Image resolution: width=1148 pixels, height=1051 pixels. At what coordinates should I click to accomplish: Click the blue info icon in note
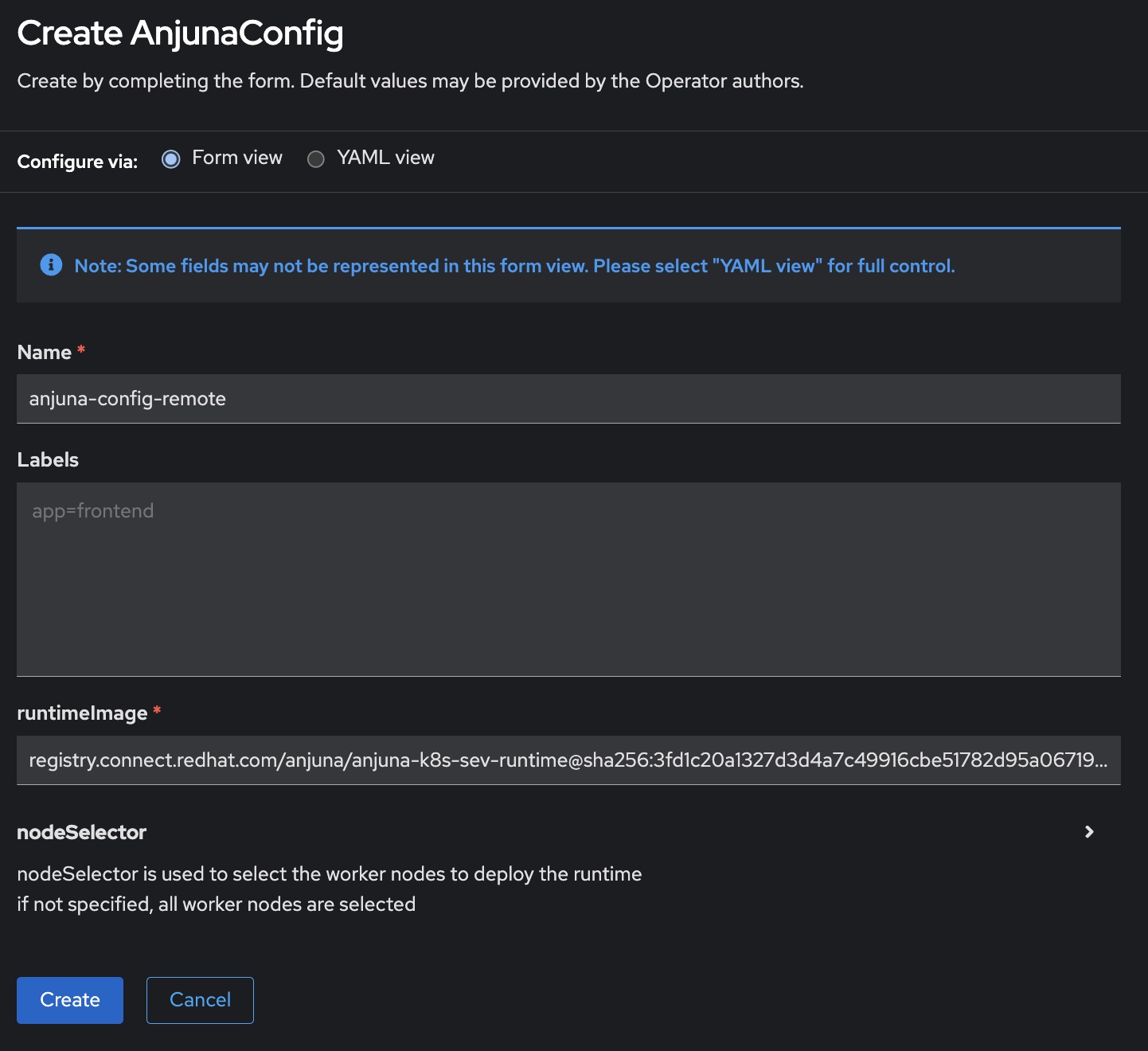pyautogui.click(x=51, y=265)
